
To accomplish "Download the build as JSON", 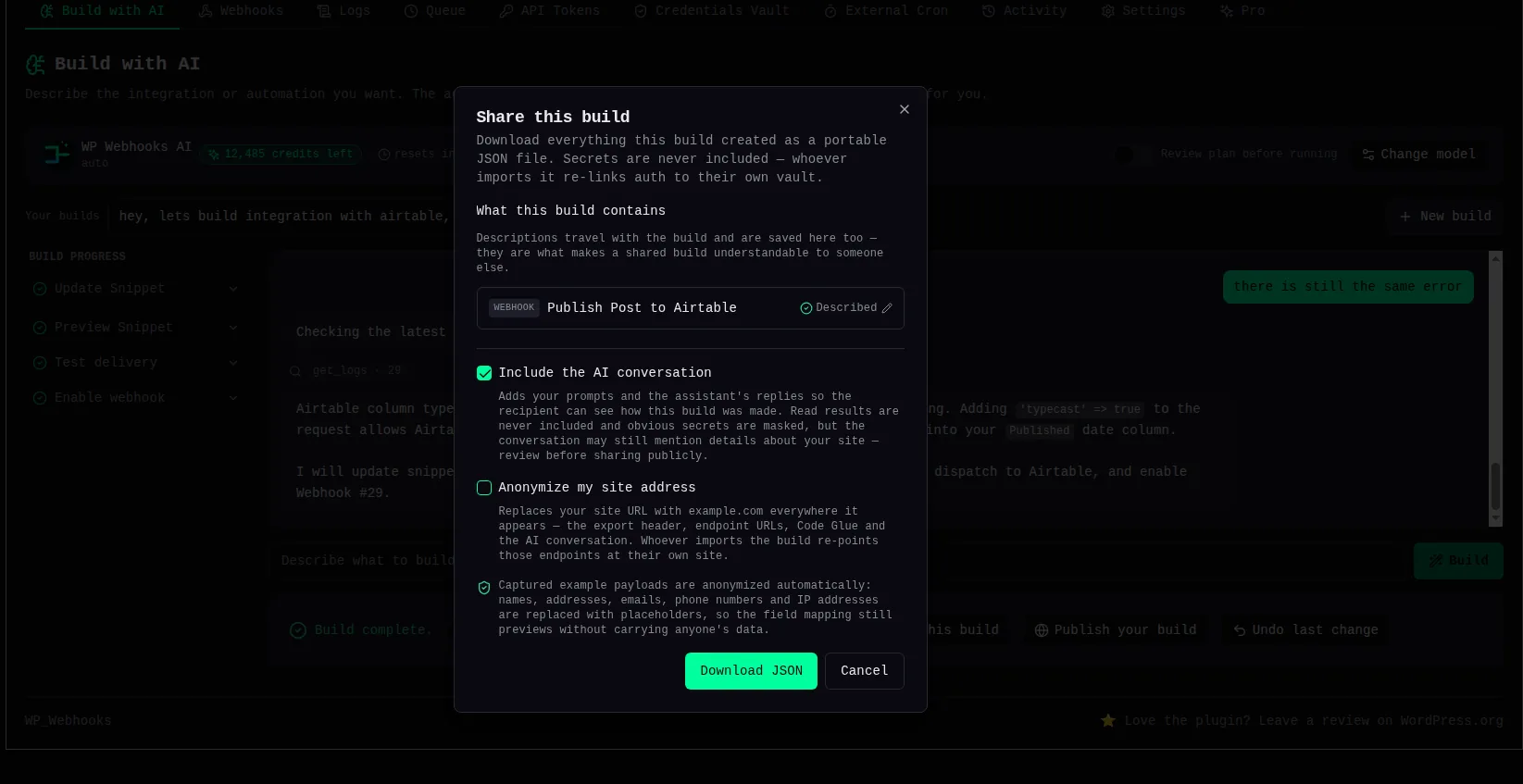I will pyautogui.click(x=751, y=671).
